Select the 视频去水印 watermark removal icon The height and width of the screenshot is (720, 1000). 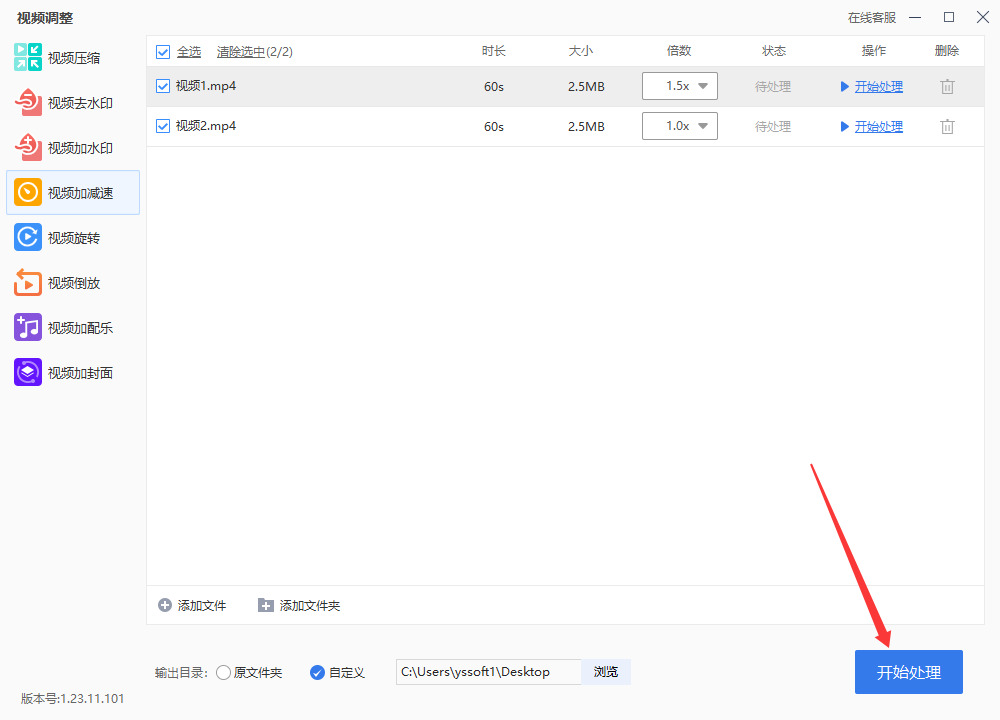28,103
